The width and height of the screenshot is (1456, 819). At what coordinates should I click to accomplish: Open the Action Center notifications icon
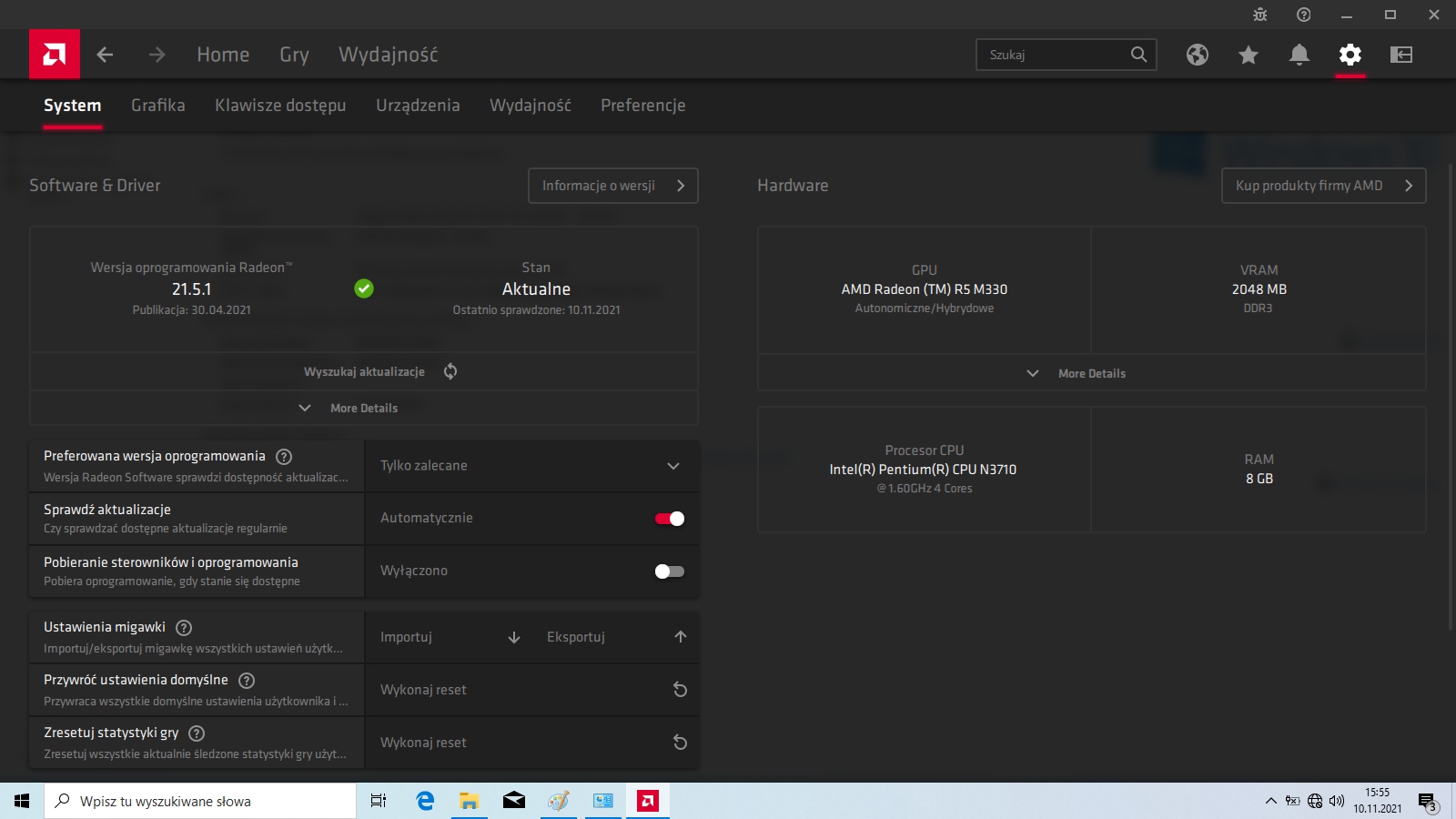coord(1428,802)
